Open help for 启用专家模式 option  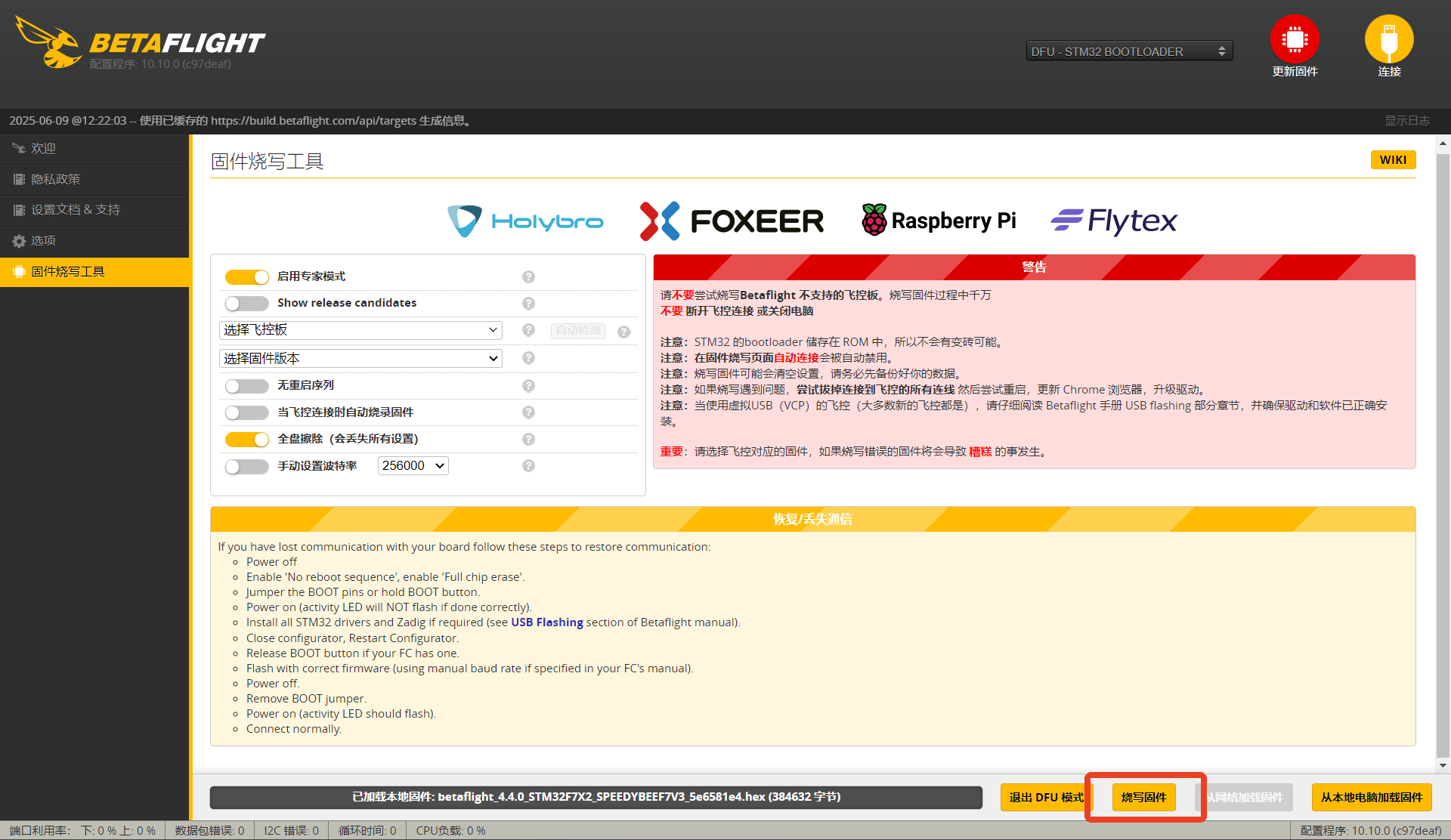(x=528, y=276)
